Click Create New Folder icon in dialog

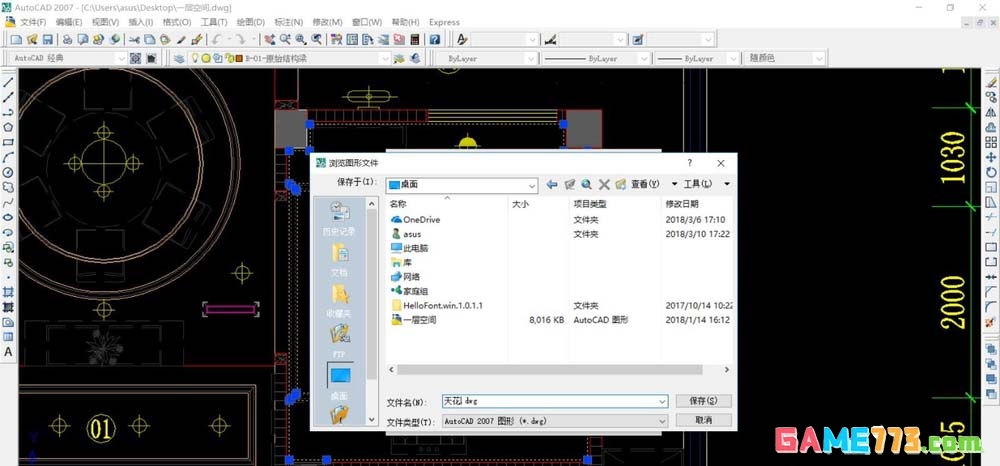click(x=621, y=184)
